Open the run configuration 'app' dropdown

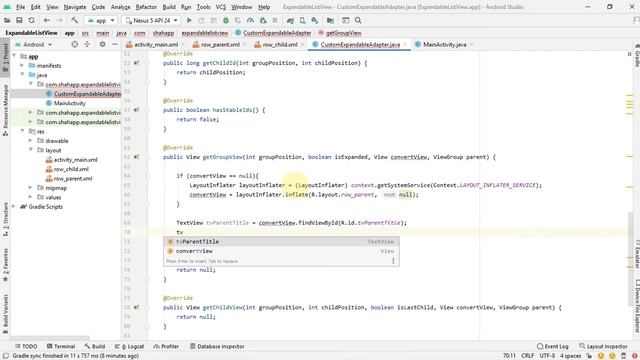coord(101,20)
